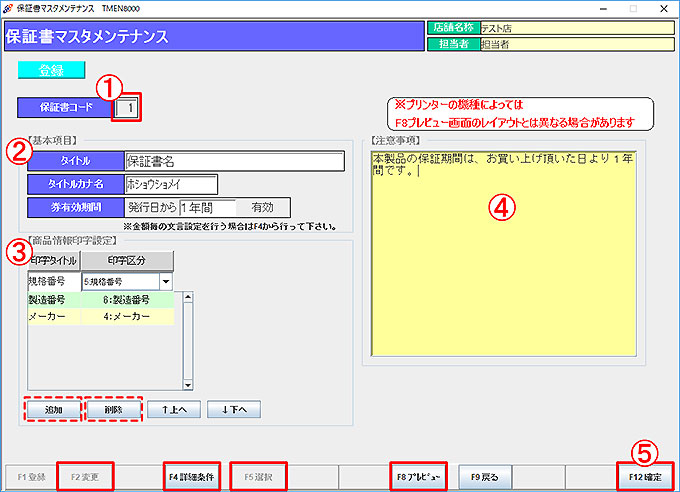Click the 削除 button
Viewport: 680px width, 492px height.
point(114,410)
